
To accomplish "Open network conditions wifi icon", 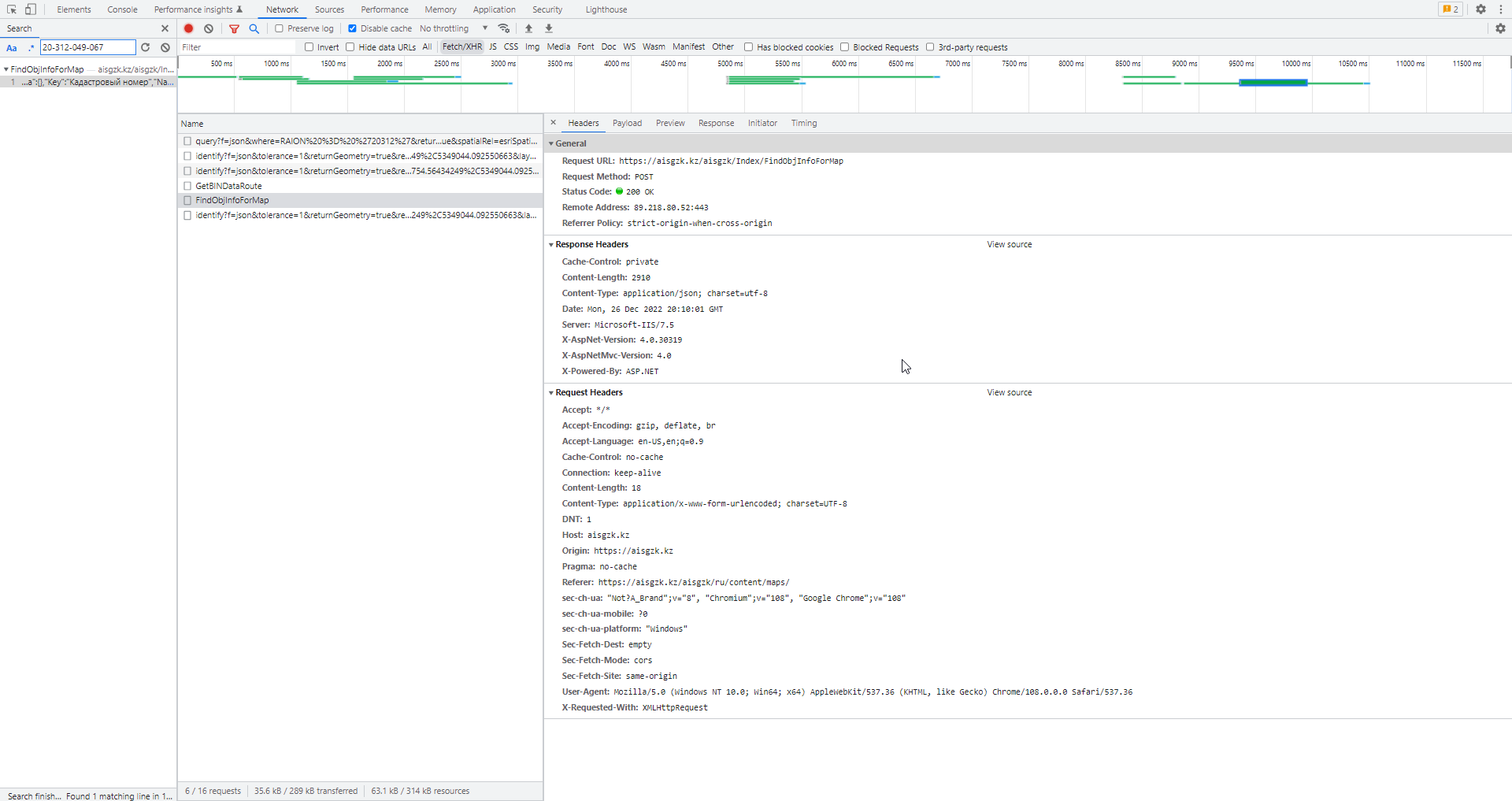I will tap(504, 28).
